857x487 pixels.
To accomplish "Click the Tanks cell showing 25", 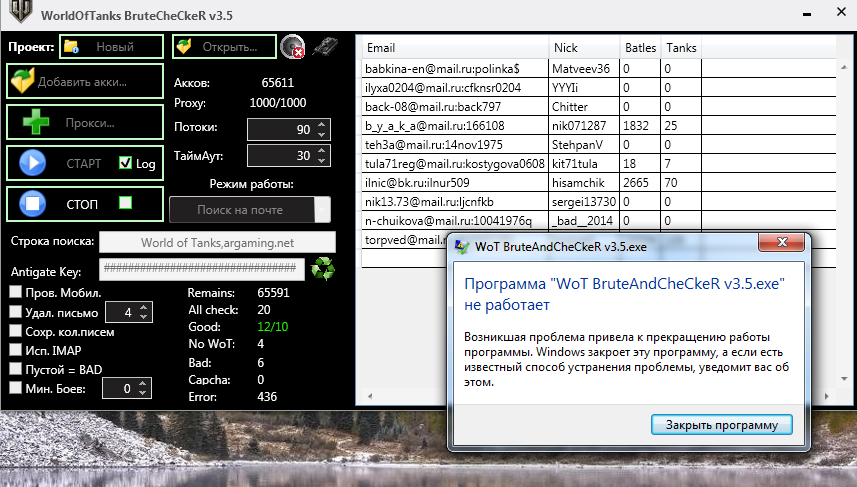I will (681, 126).
